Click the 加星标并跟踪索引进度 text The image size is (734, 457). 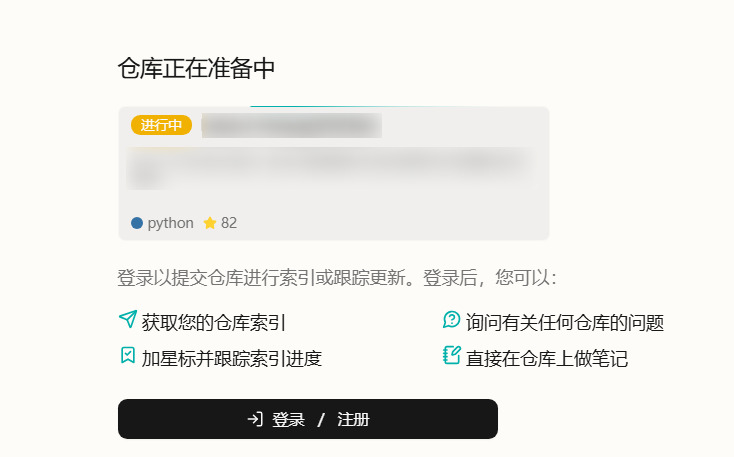pos(232,359)
